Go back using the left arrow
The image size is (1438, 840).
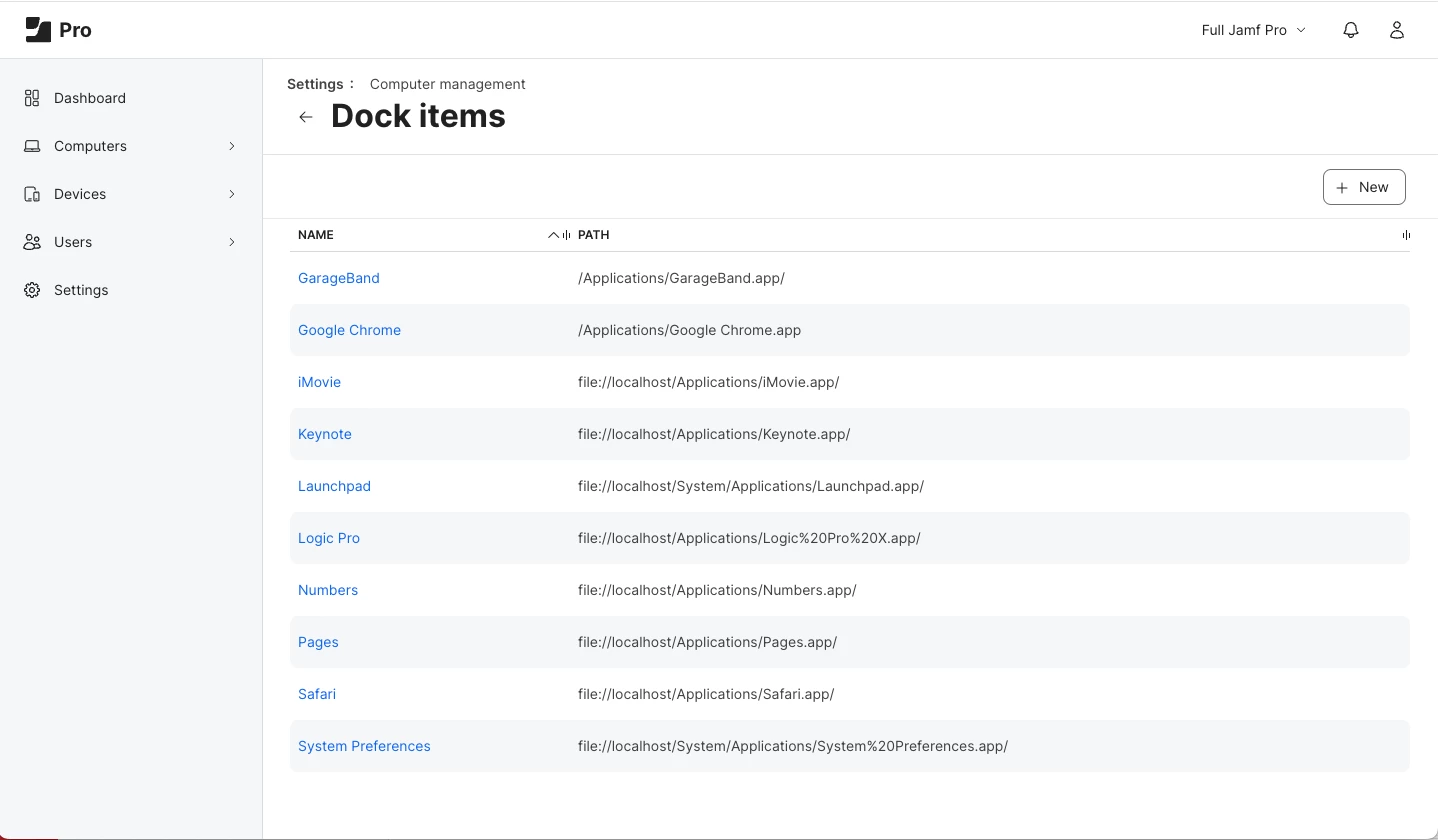[x=306, y=117]
